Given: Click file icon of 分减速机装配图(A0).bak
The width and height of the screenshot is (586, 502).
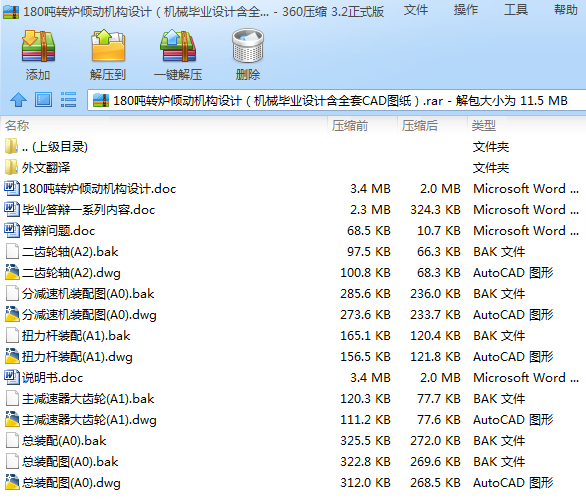Looking at the screenshot, I should pyautogui.click(x=12, y=293).
